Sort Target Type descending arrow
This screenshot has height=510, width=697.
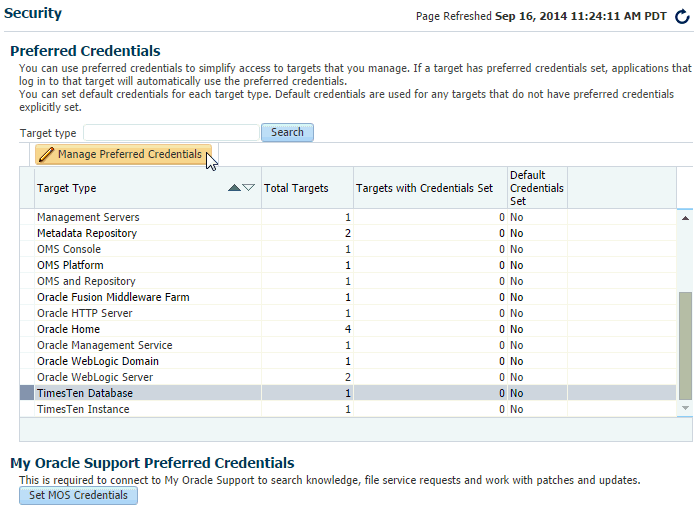[248, 188]
